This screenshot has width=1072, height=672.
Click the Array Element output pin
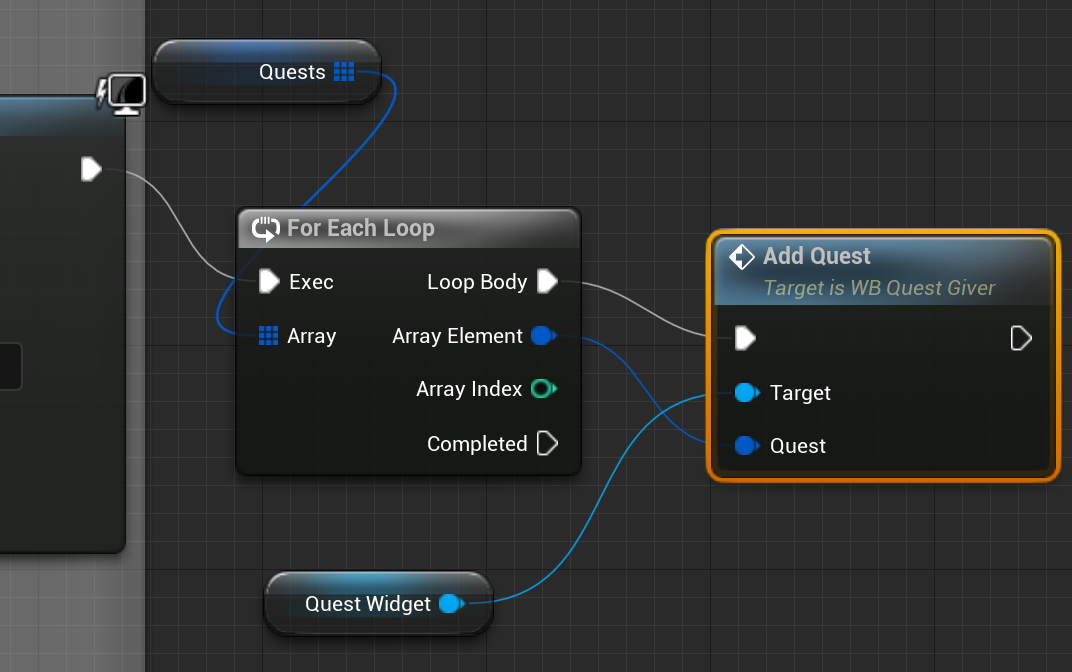click(544, 336)
